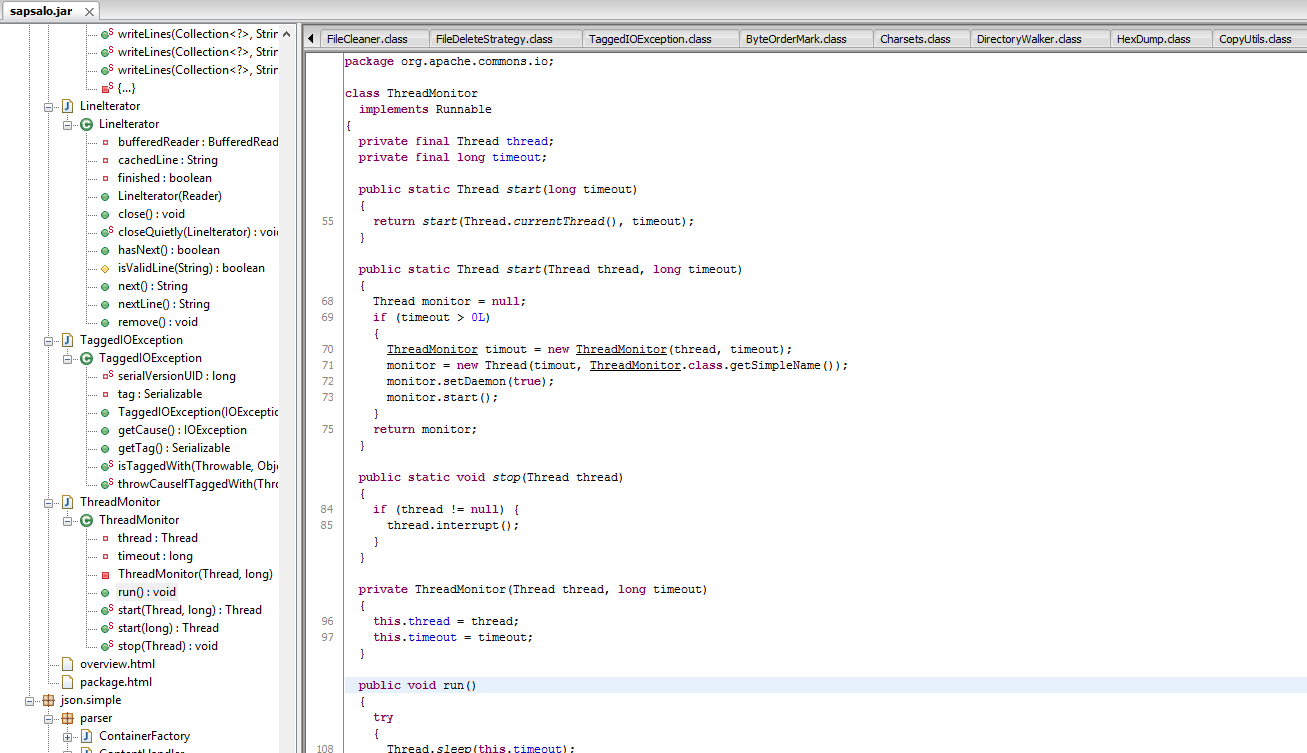Click the run() method green icon
The image size is (1307, 753).
pyautogui.click(x=105, y=592)
